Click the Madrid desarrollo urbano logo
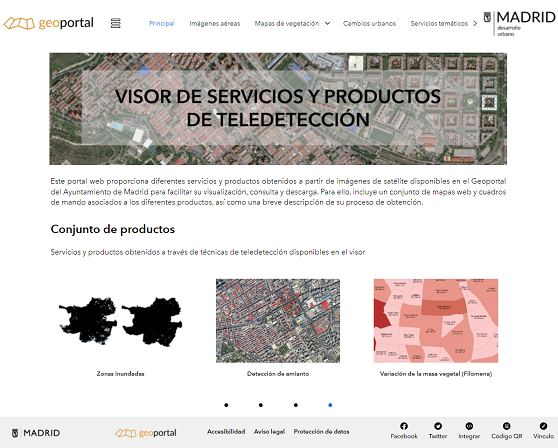558x448 pixels. [x=519, y=23]
